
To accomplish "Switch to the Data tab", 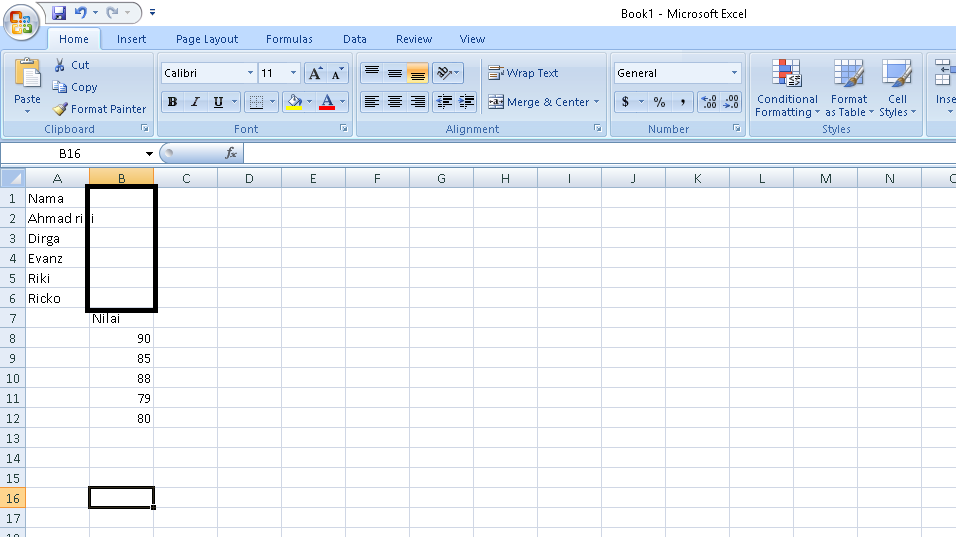I will coord(355,39).
